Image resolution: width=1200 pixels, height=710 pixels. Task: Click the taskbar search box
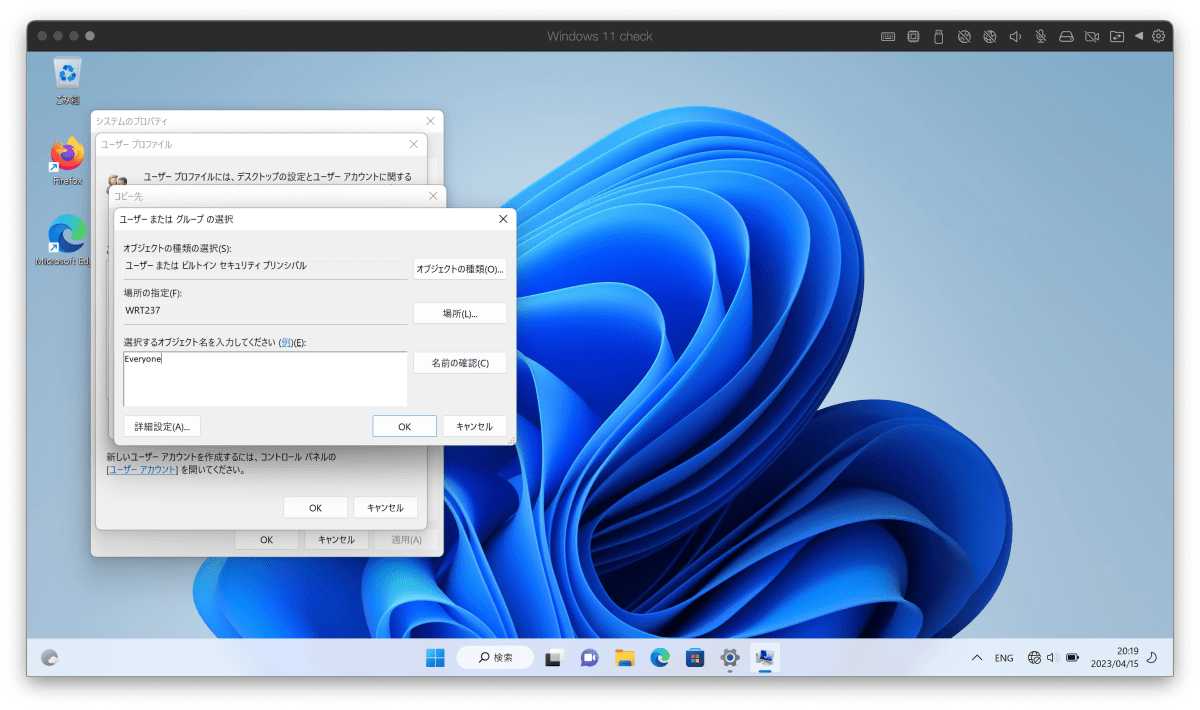pyautogui.click(x=495, y=658)
